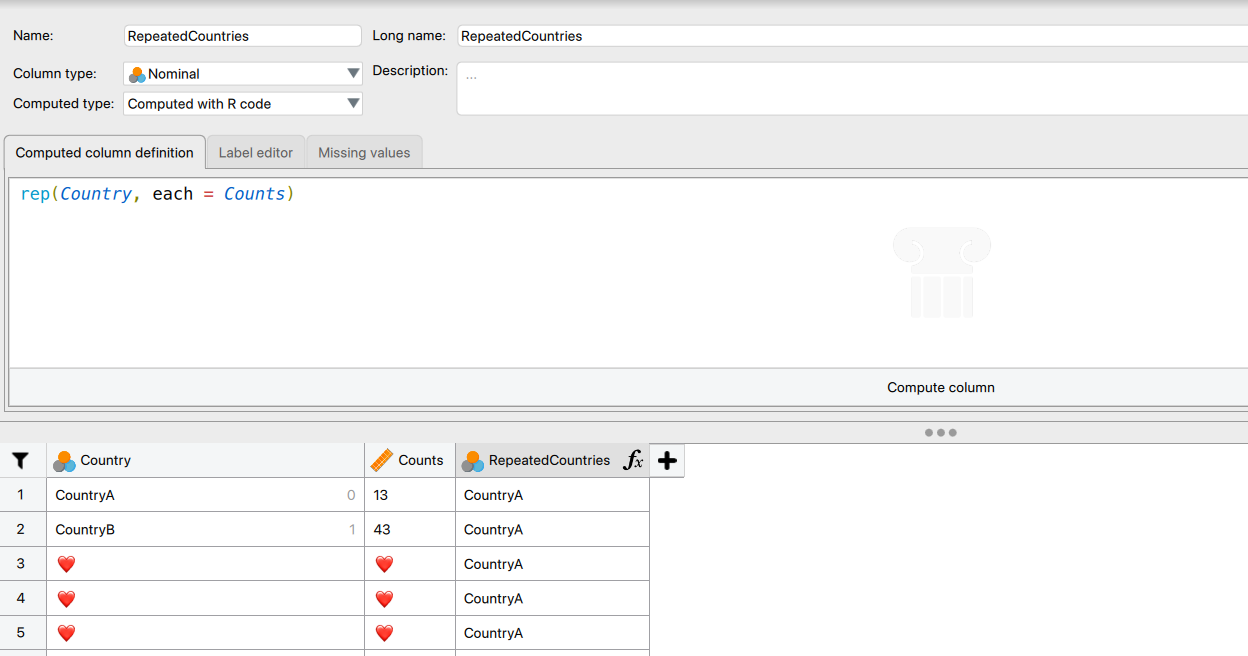Switch to the Label editor tab
Viewport: 1248px width, 656px height.
tap(256, 153)
